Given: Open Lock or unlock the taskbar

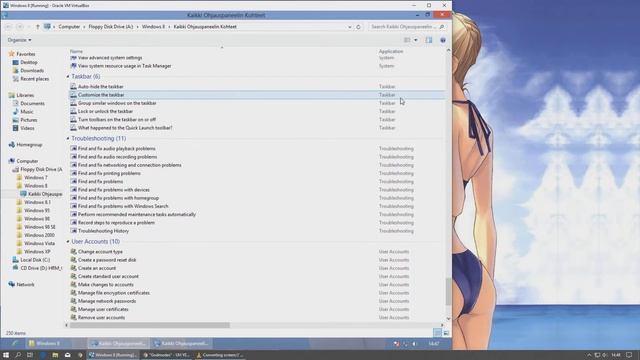Looking at the screenshot, I should coord(105,111).
